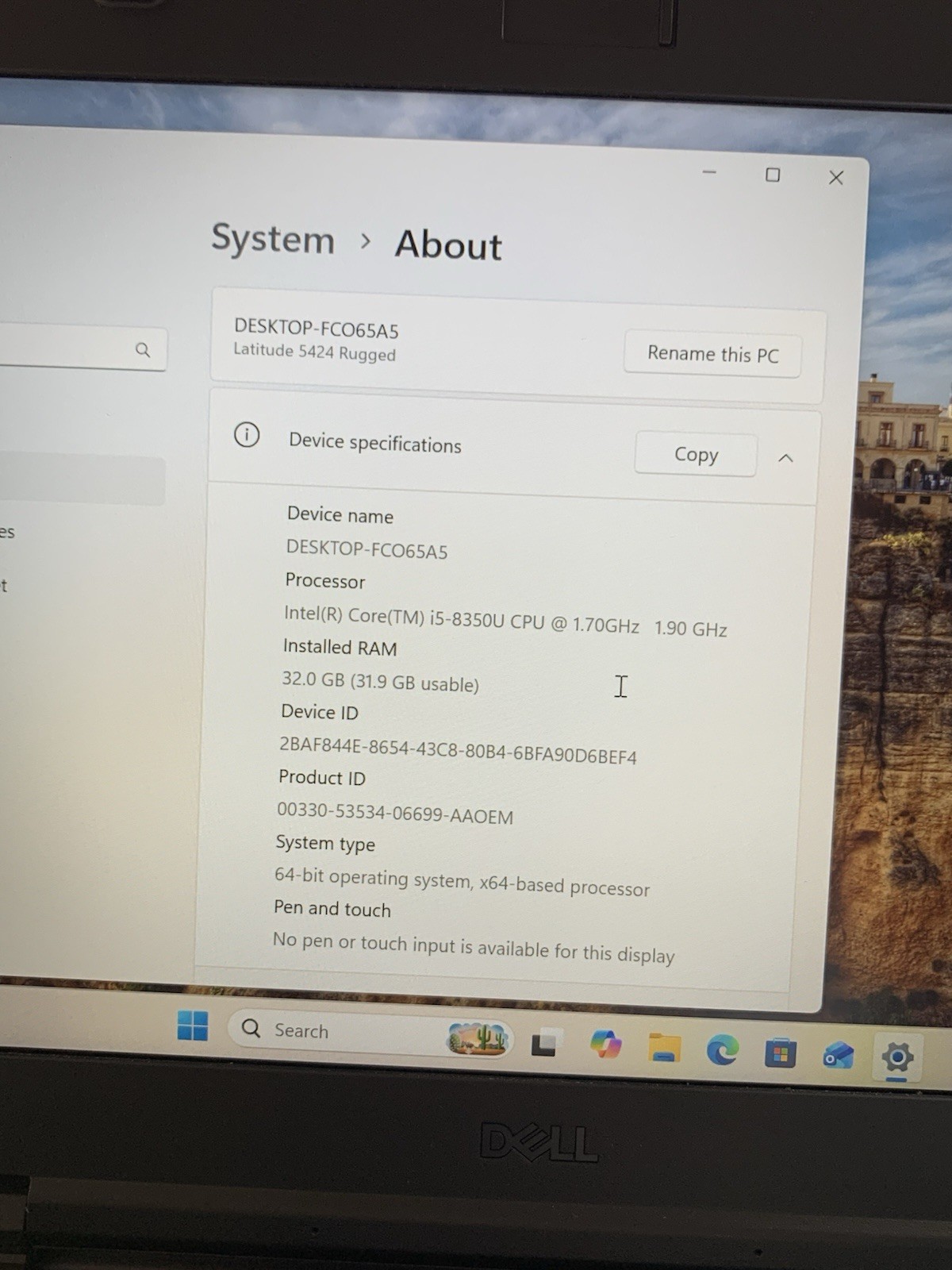Go back to System in breadcrumb

pyautogui.click(x=273, y=238)
